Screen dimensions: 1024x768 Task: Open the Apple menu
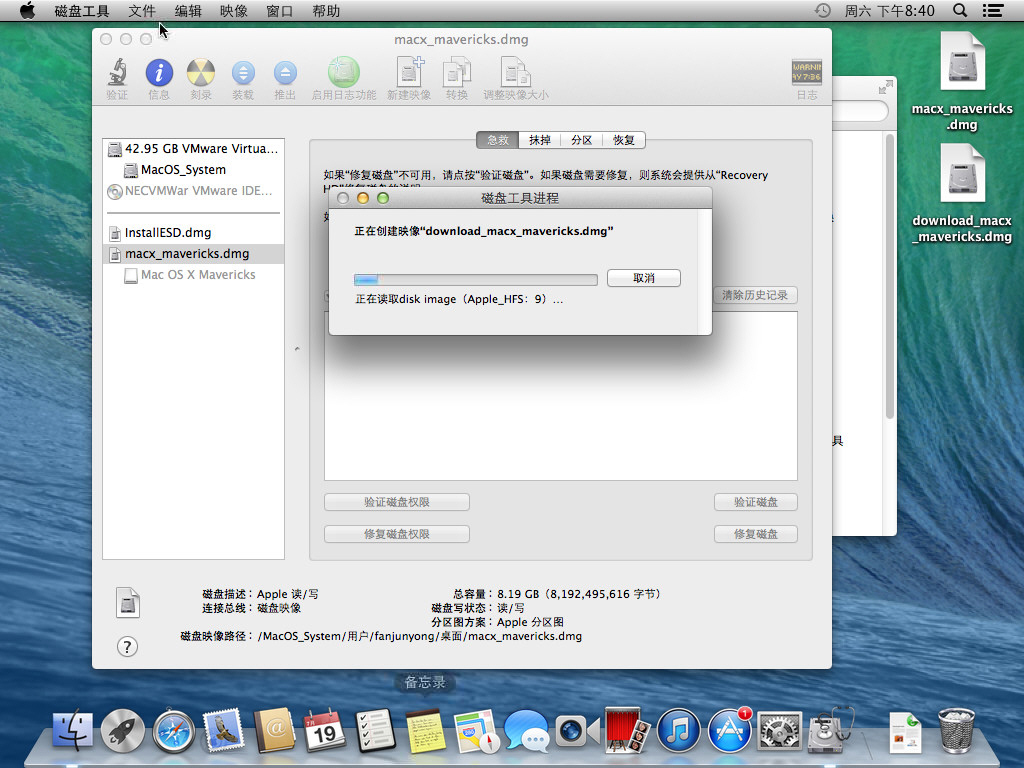tap(27, 10)
